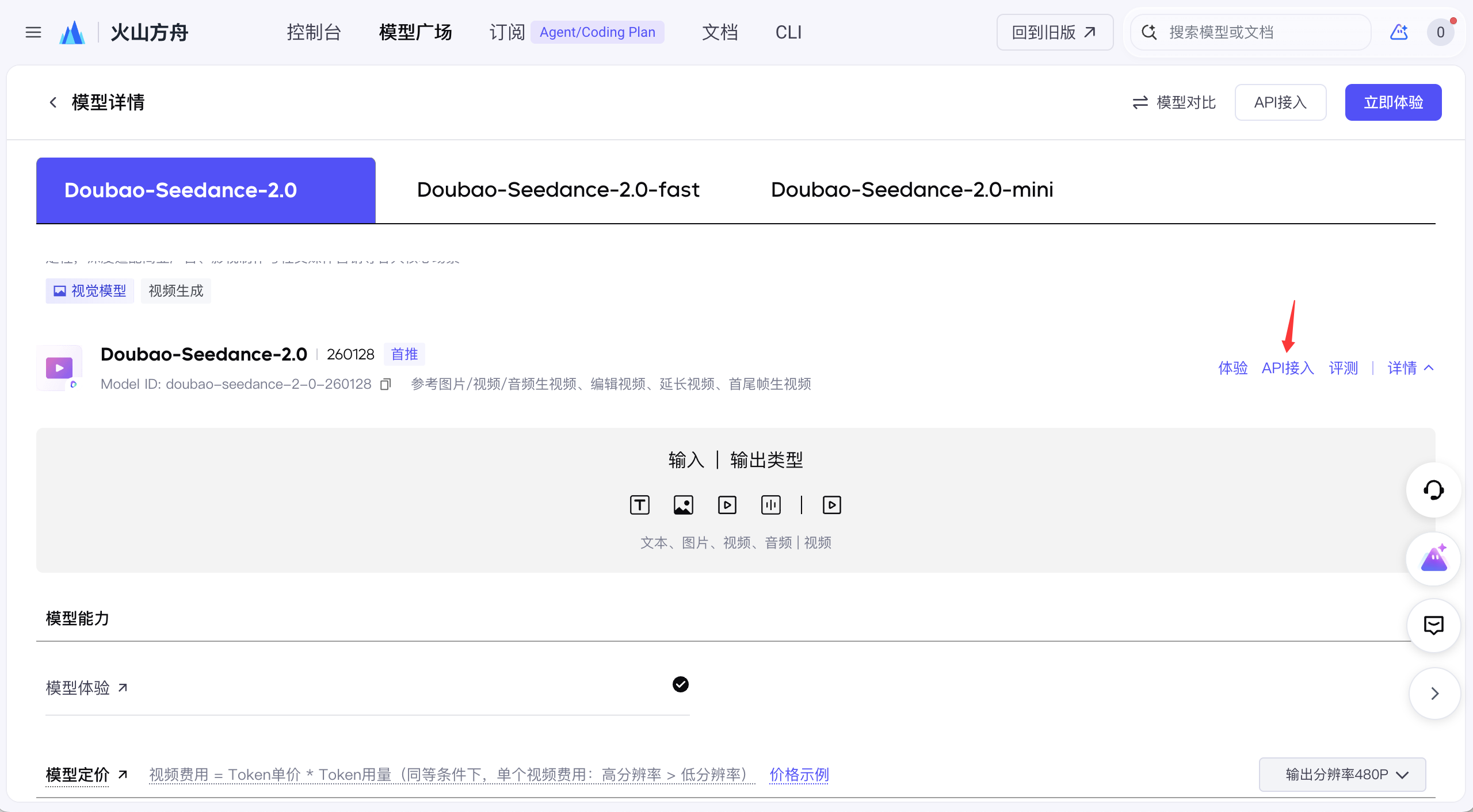Screen dimensions: 1473x812
Task: Click the floating right chevron button
Action: click(1434, 694)
